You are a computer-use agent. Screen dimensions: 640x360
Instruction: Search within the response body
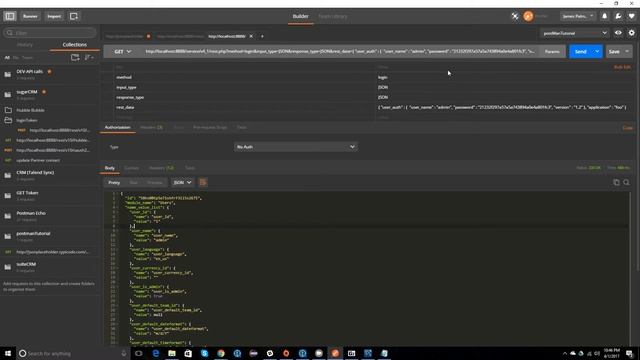[626, 182]
